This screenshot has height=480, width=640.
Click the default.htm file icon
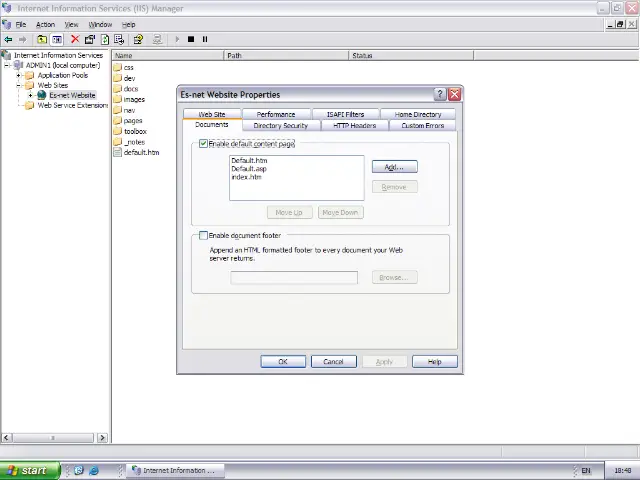point(118,152)
